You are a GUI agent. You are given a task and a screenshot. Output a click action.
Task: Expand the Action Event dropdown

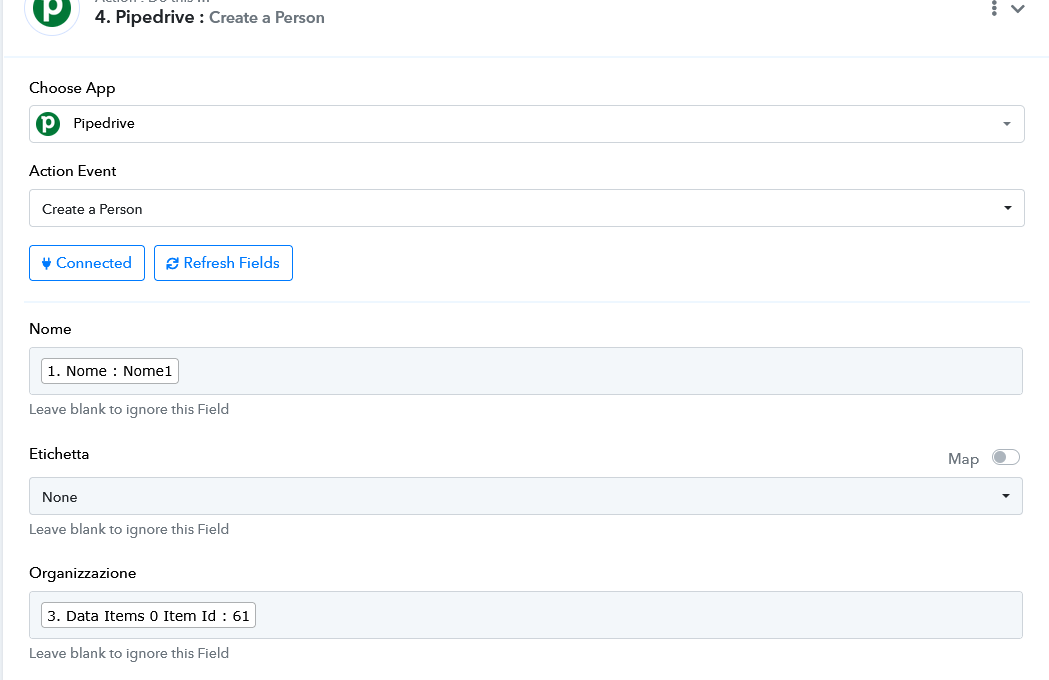[527, 208]
